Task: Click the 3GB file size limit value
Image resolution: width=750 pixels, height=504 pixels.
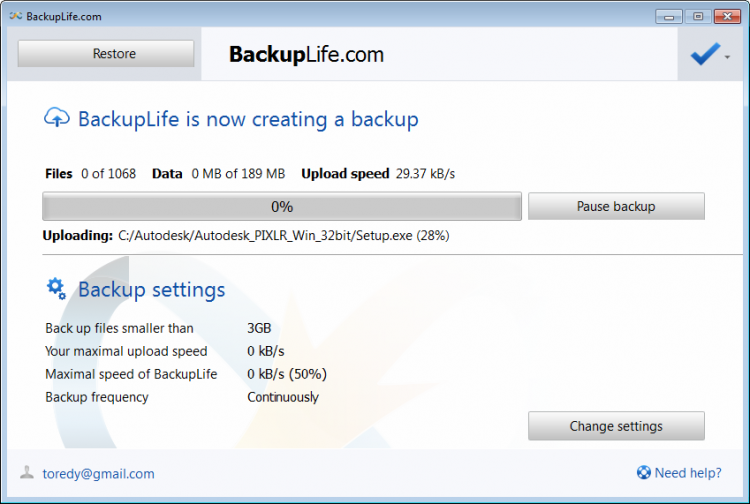Action: point(259,328)
